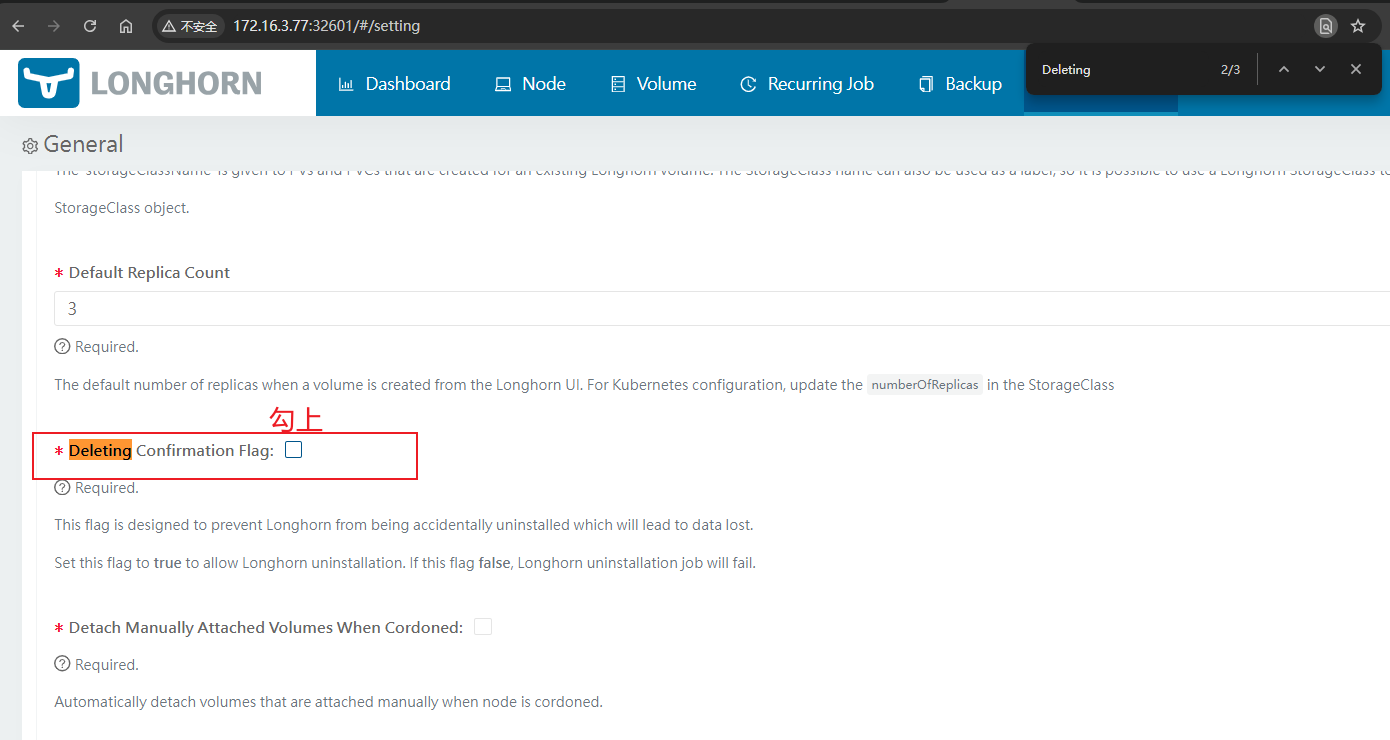The height and width of the screenshot is (740, 1390).
Task: Switch to Recurring Job page
Action: pos(806,84)
